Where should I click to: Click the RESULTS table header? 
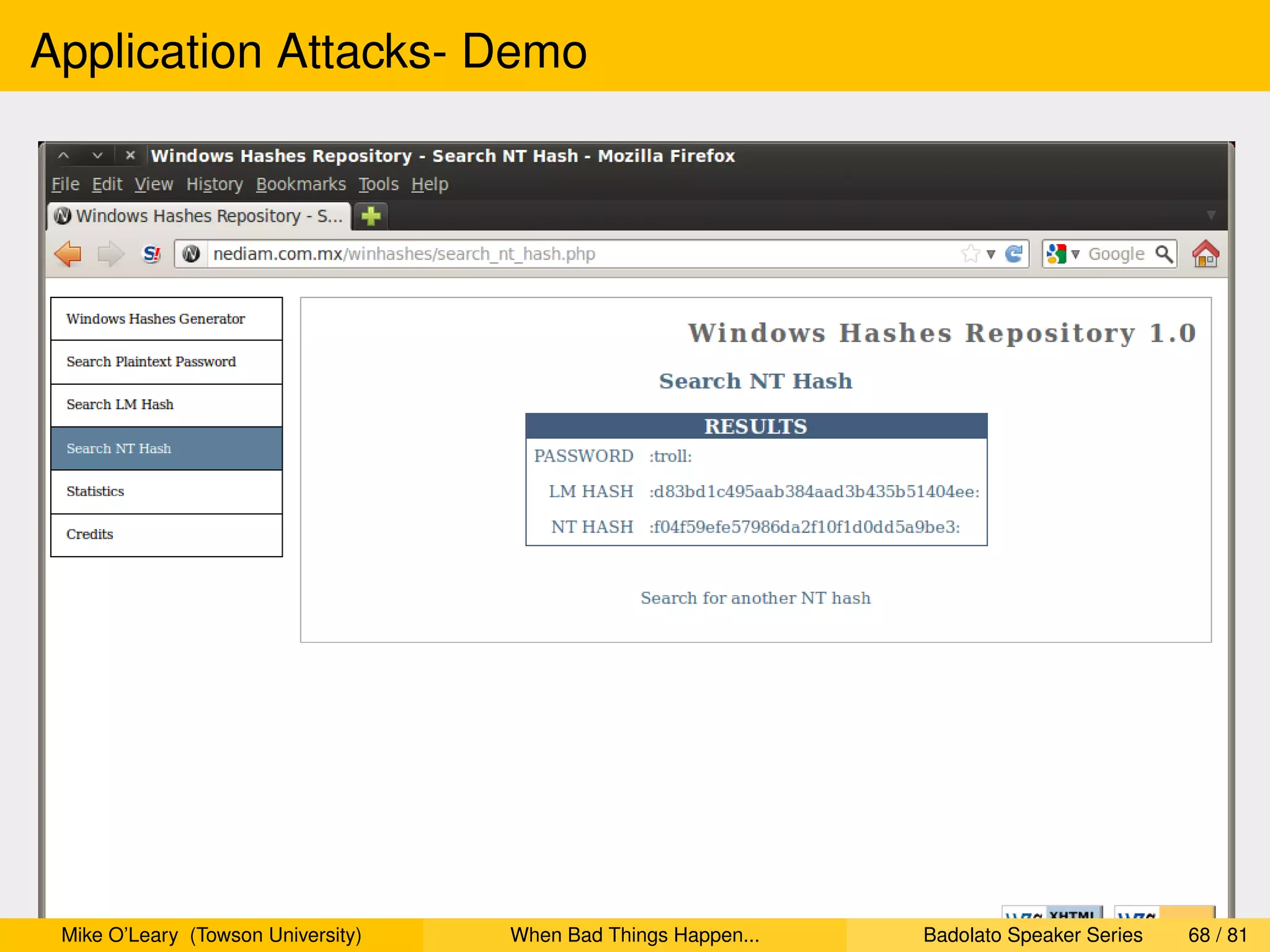(x=756, y=426)
